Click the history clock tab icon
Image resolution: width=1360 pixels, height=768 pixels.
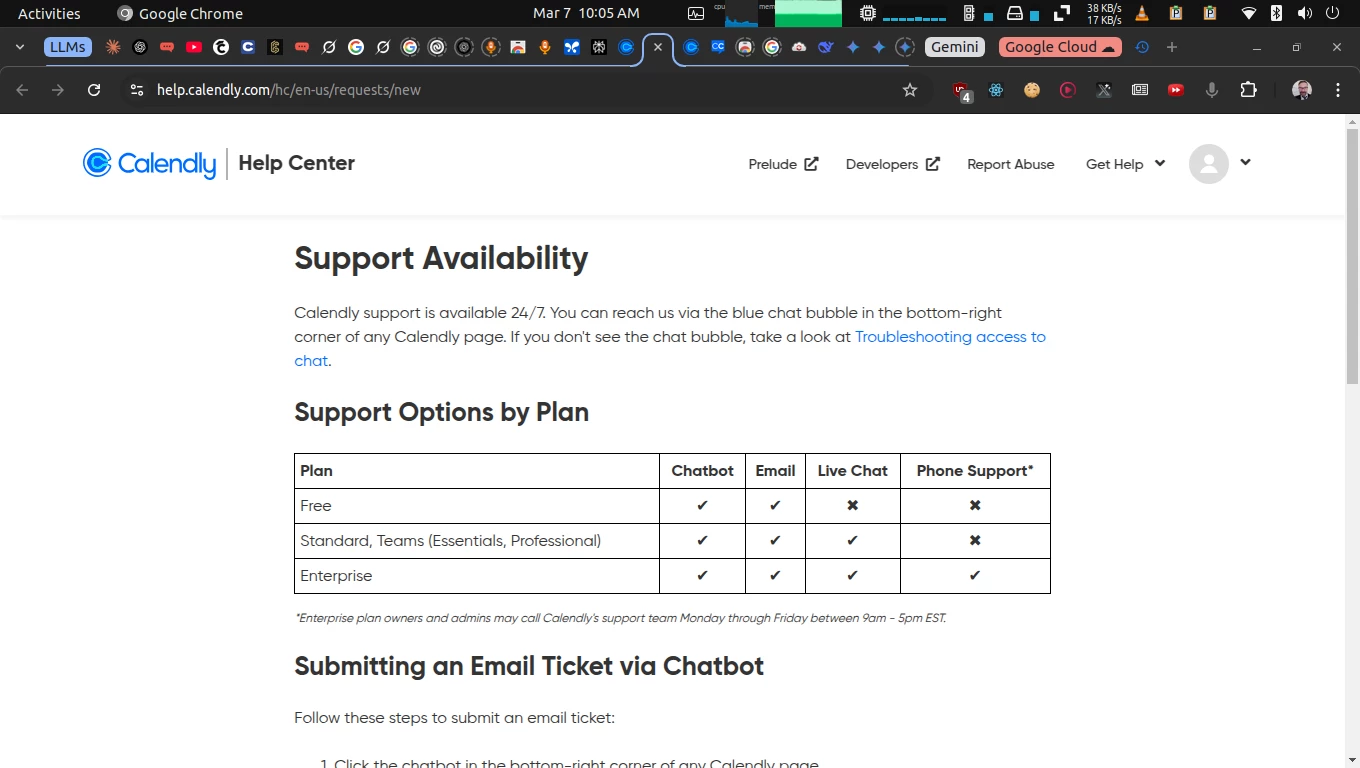[1142, 47]
